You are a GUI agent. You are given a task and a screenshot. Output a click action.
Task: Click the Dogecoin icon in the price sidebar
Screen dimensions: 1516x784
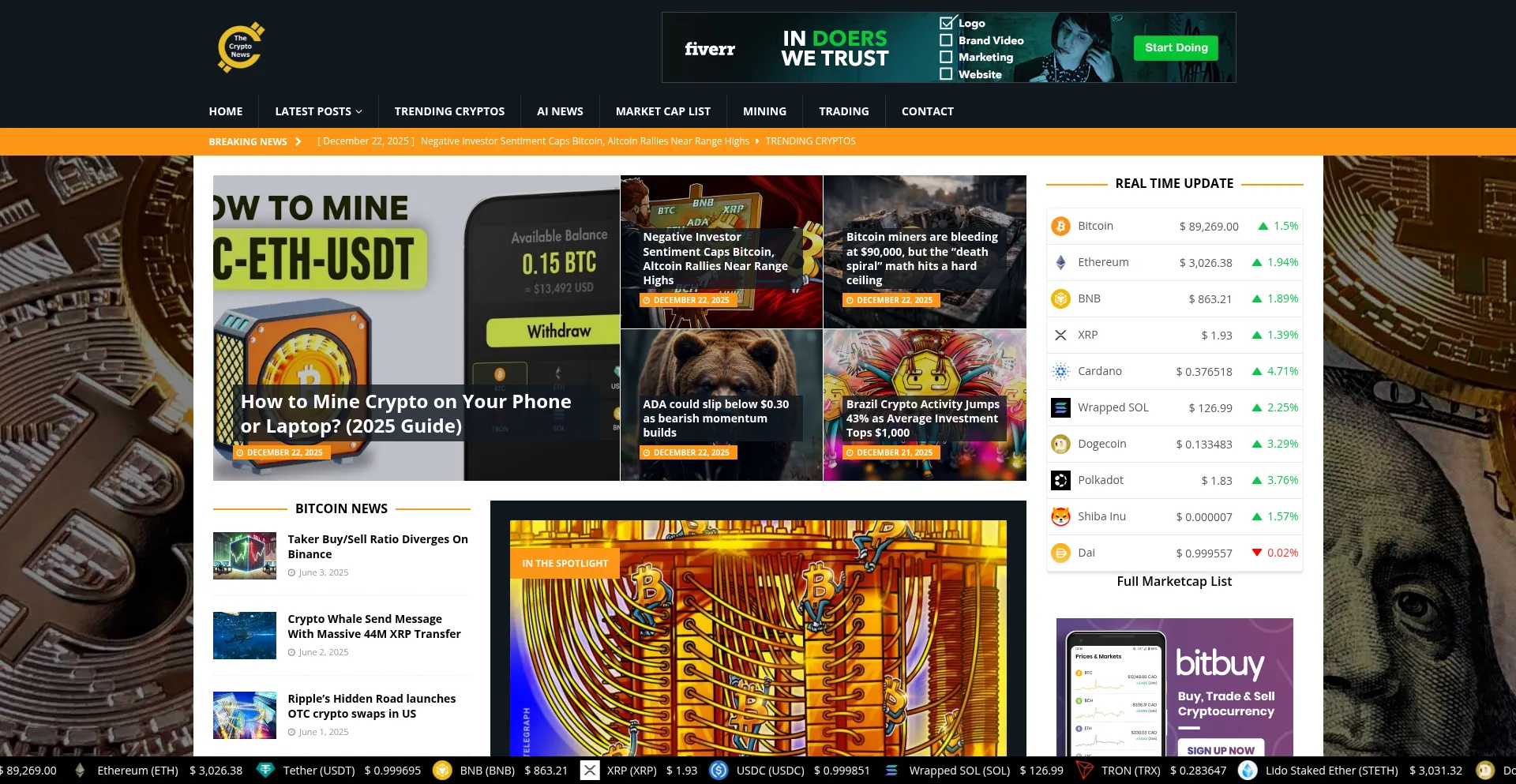(1060, 444)
